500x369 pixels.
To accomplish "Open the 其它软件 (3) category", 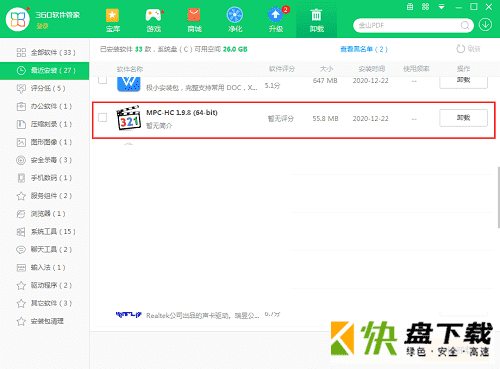I will click(x=44, y=303).
